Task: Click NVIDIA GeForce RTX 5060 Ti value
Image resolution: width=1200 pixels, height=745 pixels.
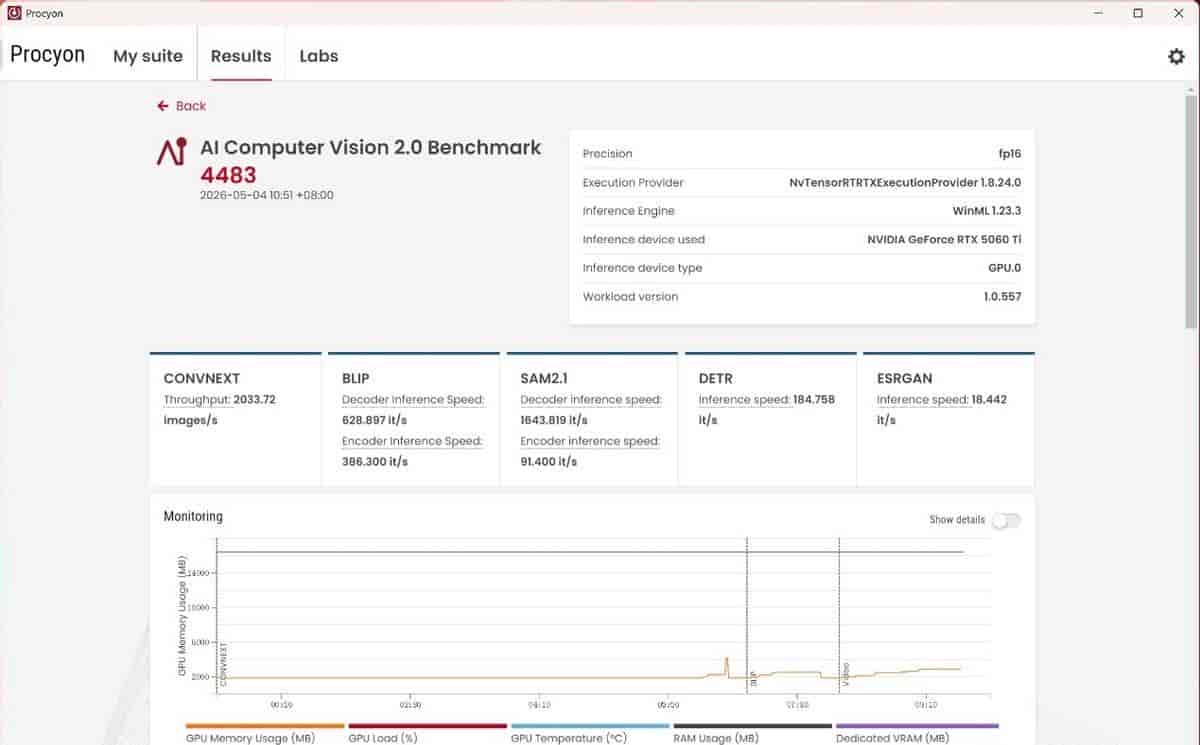Action: point(944,240)
